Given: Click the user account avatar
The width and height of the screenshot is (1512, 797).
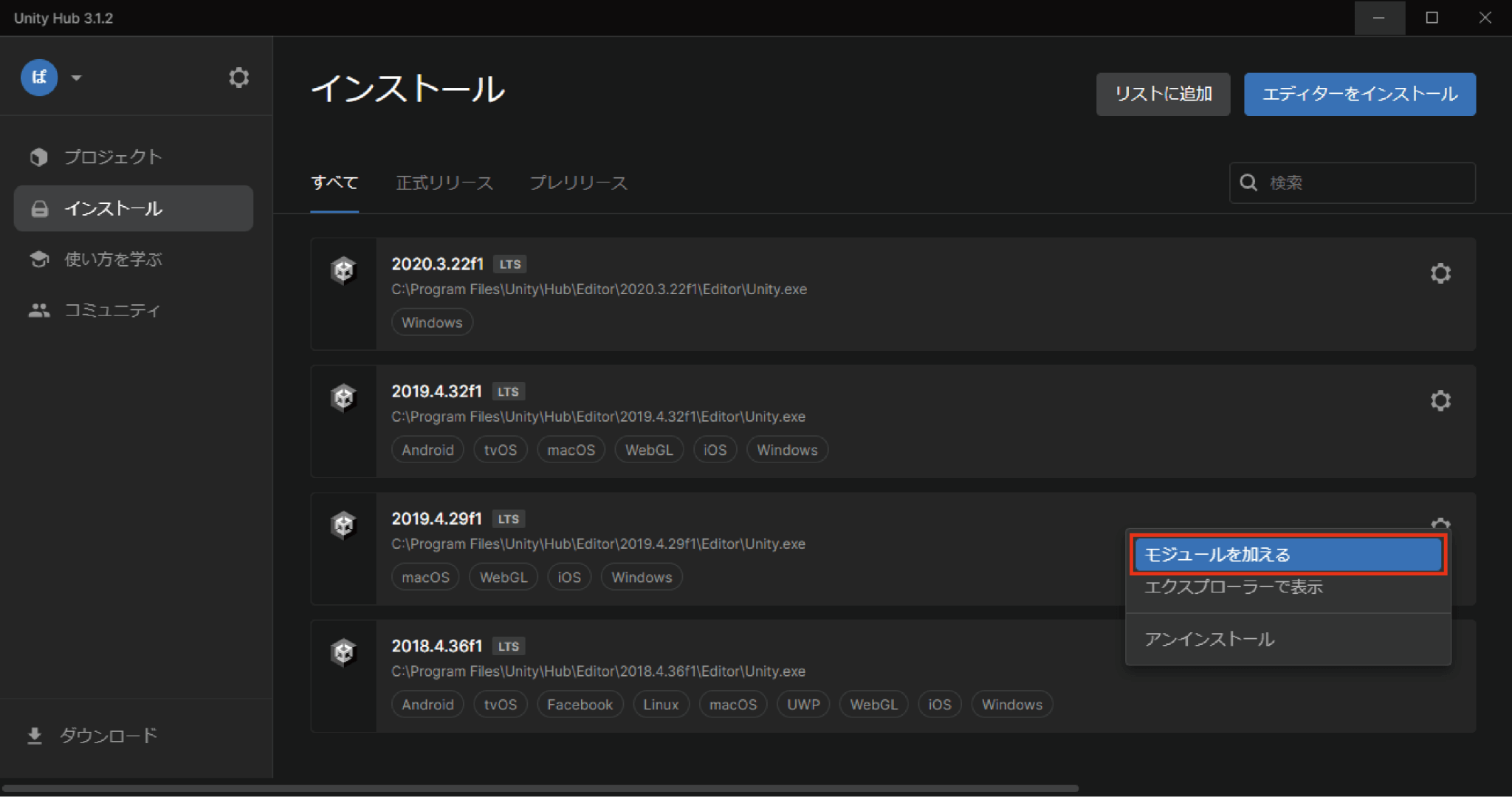Looking at the screenshot, I should tap(39, 78).
